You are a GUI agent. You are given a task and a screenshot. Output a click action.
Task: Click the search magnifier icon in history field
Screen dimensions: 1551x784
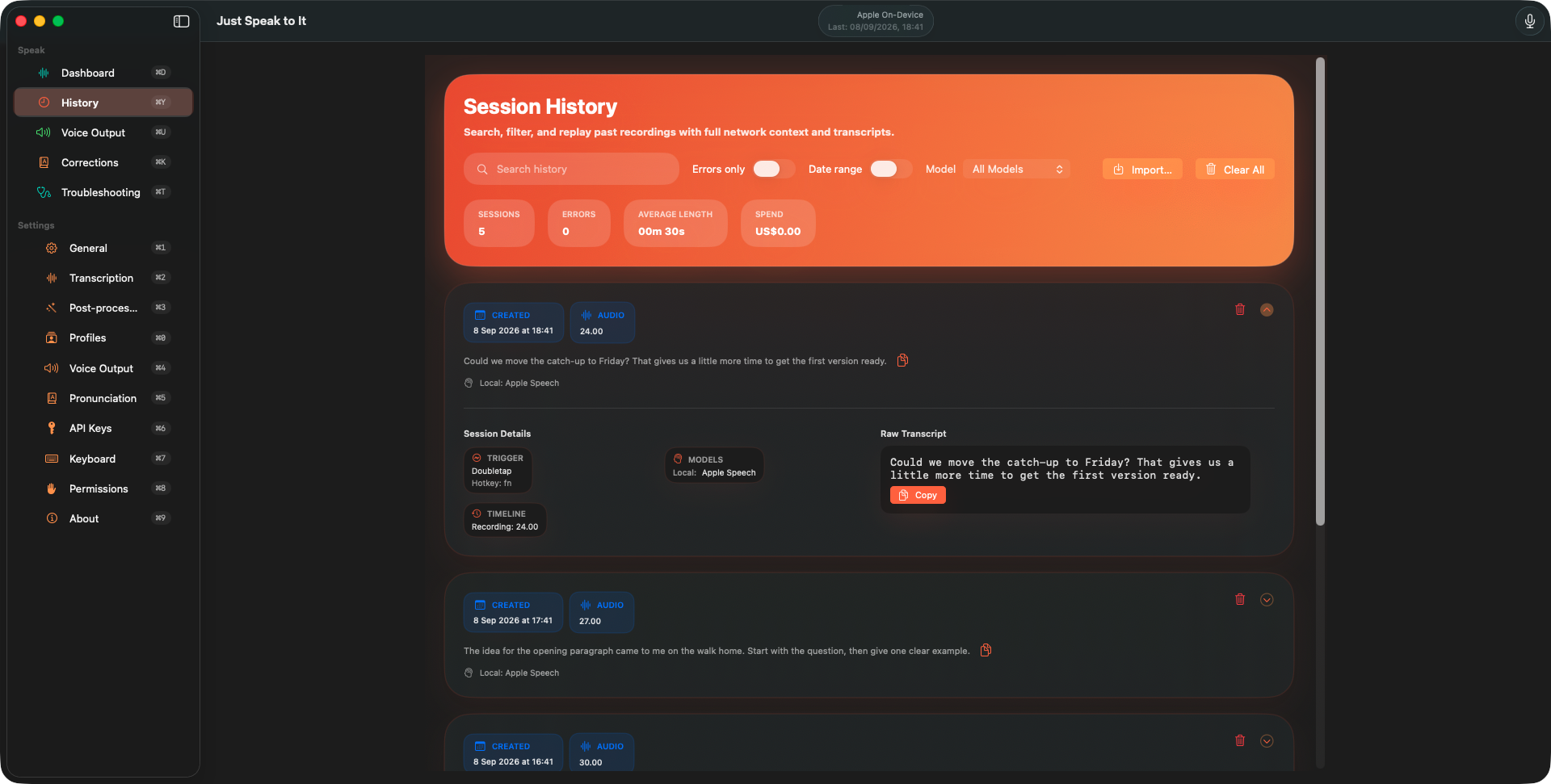[x=482, y=169]
